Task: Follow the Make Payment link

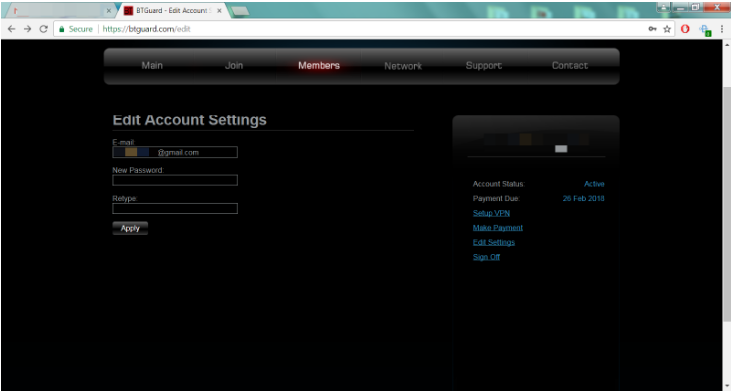Action: pyautogui.click(x=497, y=228)
